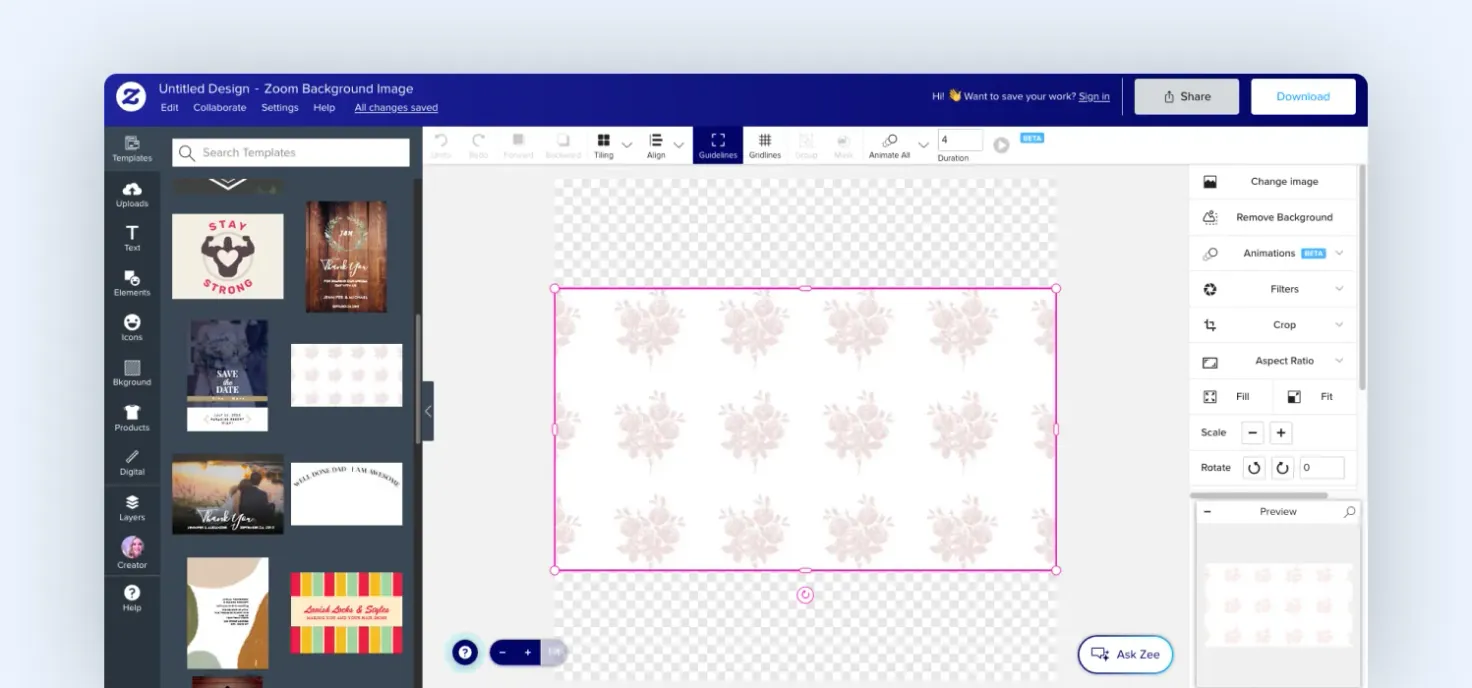Click the Rotate angle input field
Screen dimensions: 1472x688
tap(1322, 468)
